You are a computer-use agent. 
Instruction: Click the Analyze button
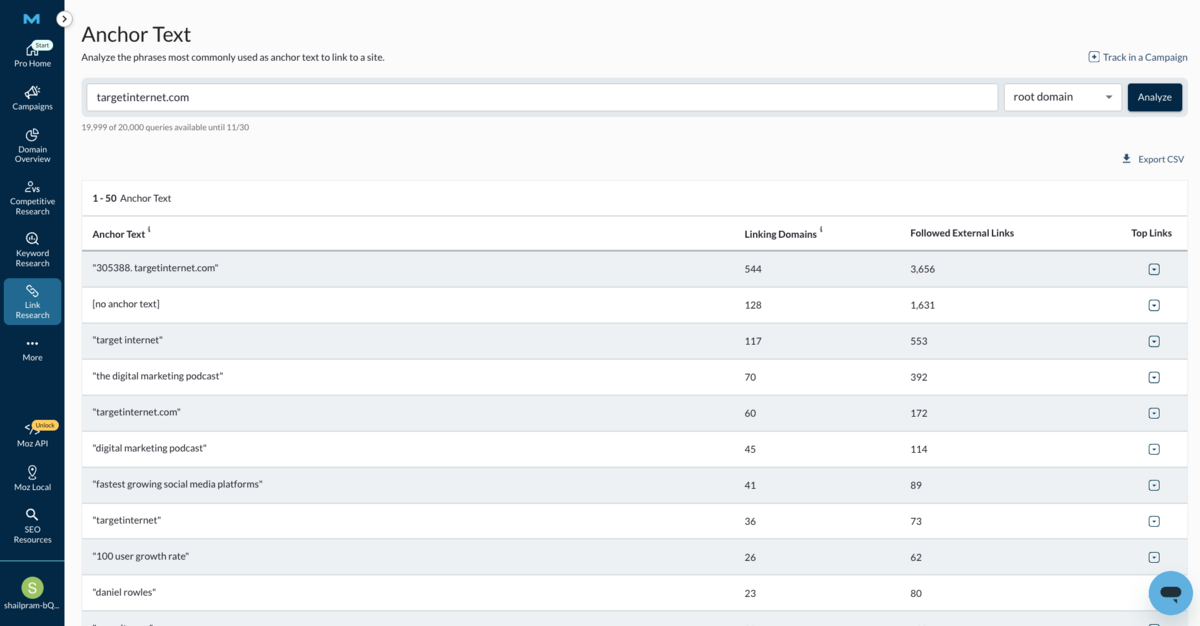click(1154, 97)
